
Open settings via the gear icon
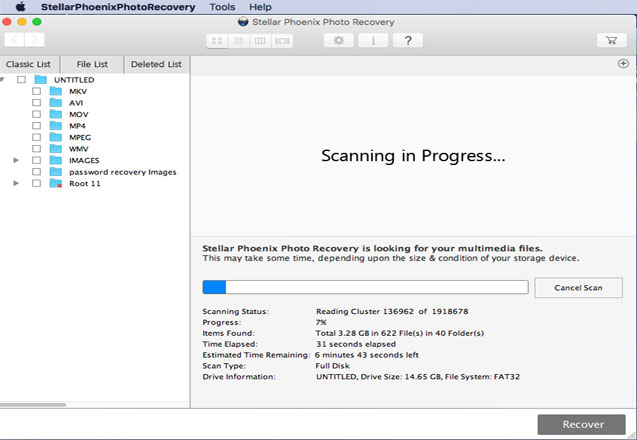pos(338,40)
